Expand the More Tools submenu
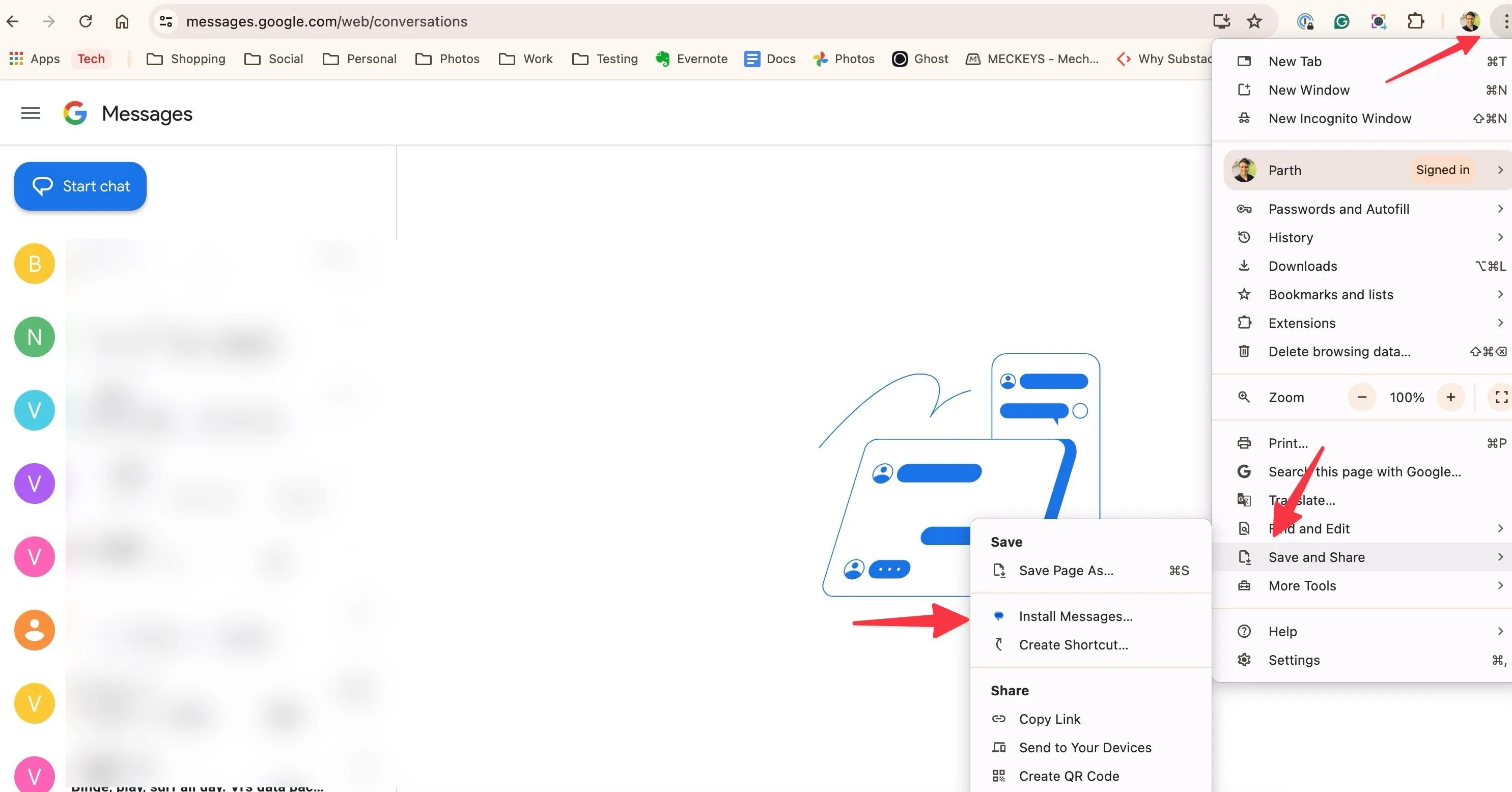Viewport: 1512px width, 792px height. click(1303, 585)
